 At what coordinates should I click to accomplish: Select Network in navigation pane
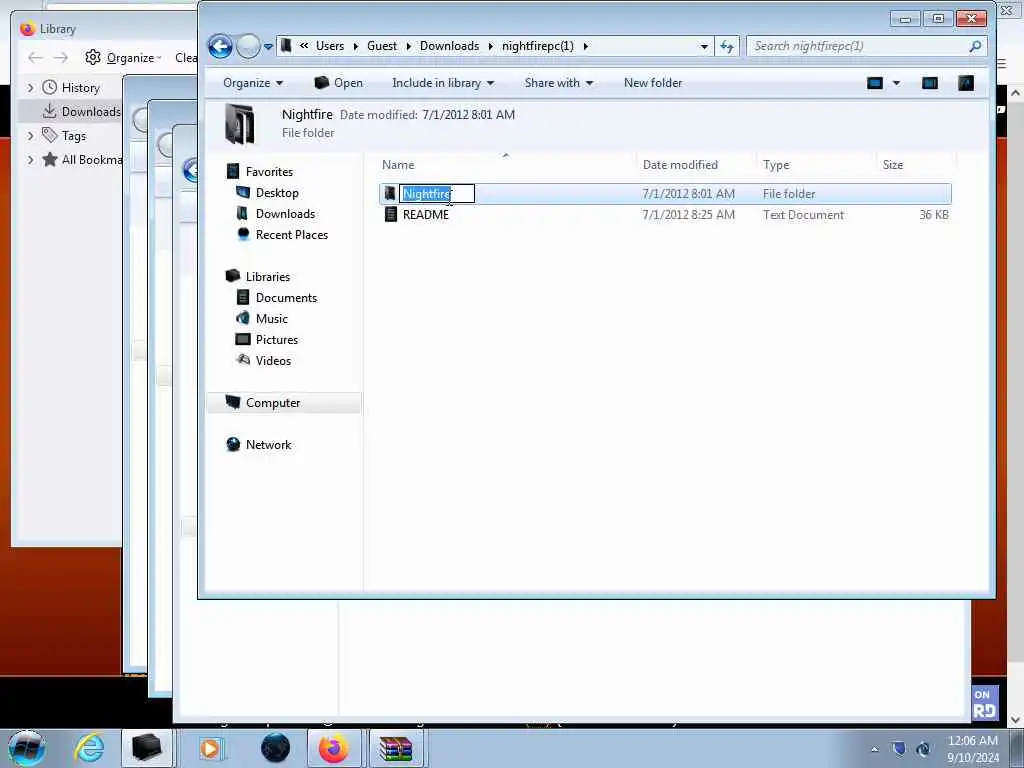[268, 445]
